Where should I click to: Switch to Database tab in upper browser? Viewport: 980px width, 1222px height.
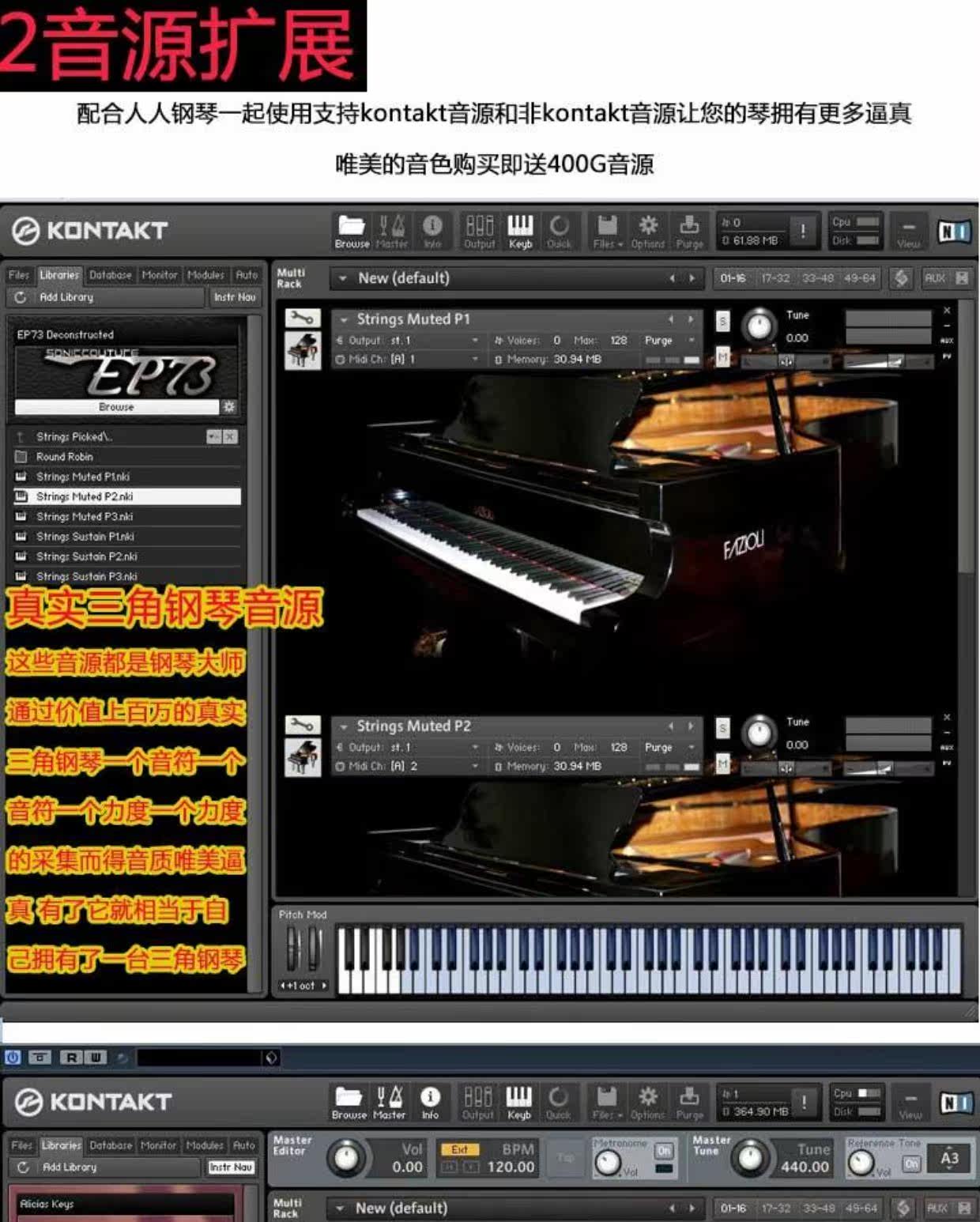pyautogui.click(x=111, y=274)
